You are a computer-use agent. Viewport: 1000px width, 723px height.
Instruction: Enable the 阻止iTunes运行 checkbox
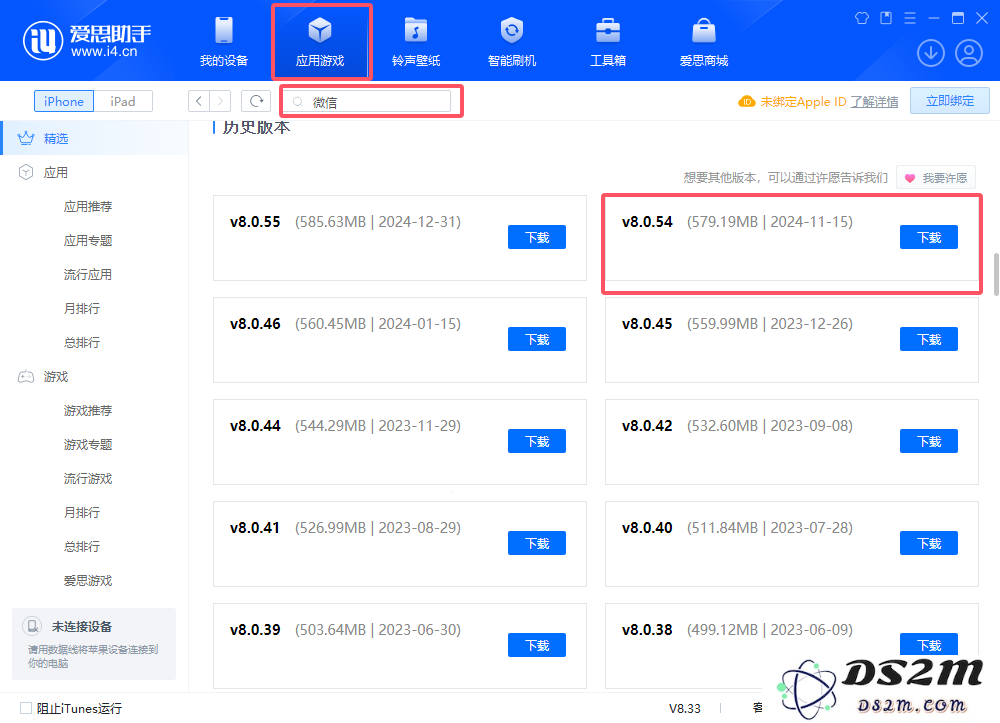[x=26, y=708]
